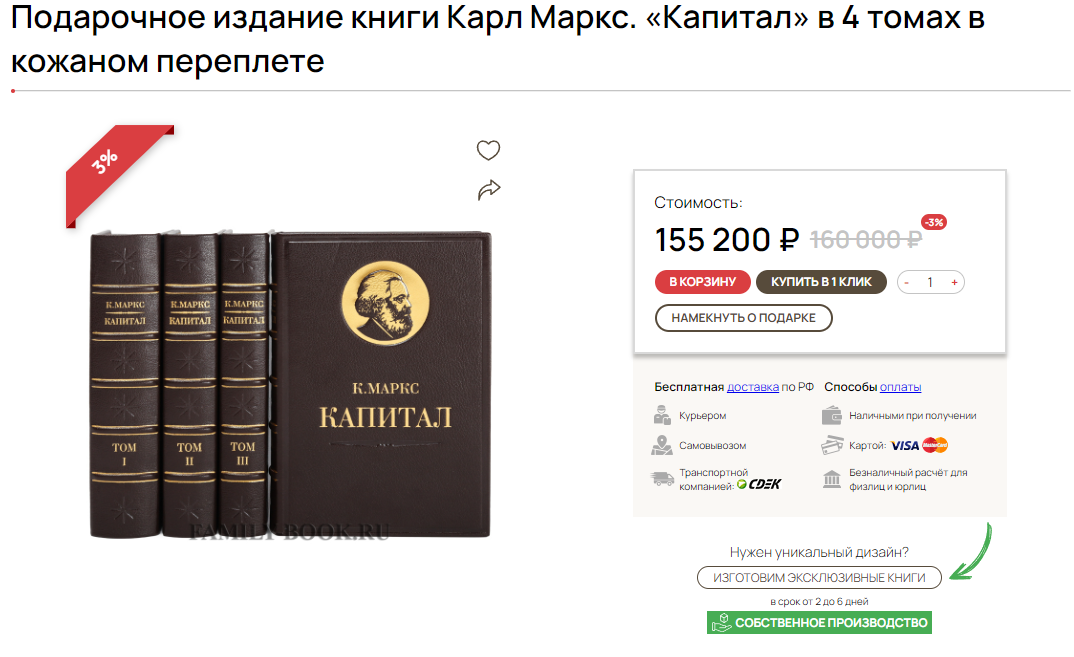1074x657 pixels.
Task: Click the cash wallet payment icon
Action: 832,415
